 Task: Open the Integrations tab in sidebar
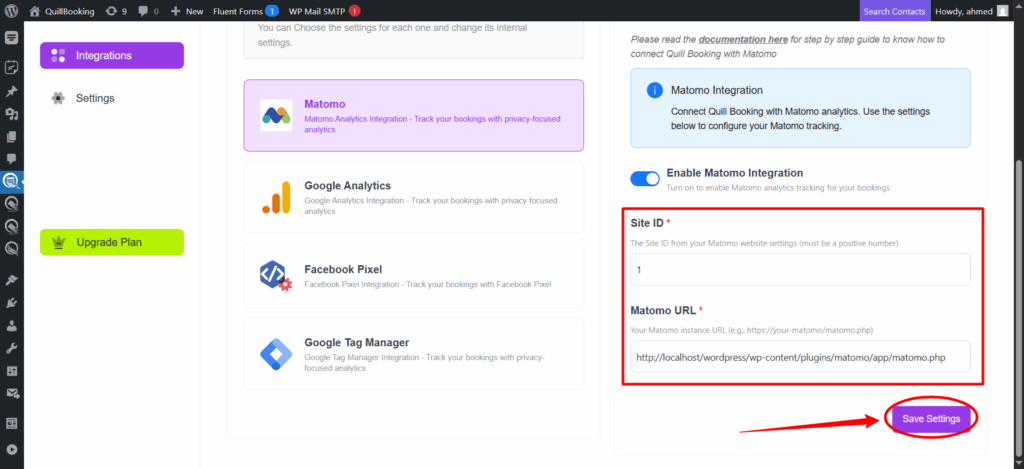pos(111,56)
